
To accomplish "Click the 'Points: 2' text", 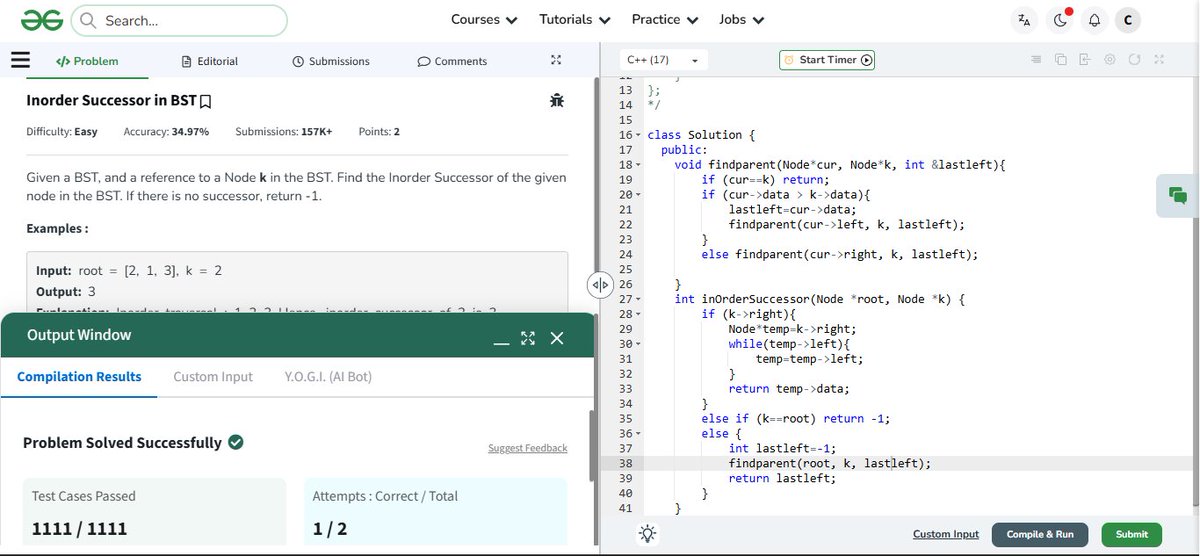I will coord(379,132).
